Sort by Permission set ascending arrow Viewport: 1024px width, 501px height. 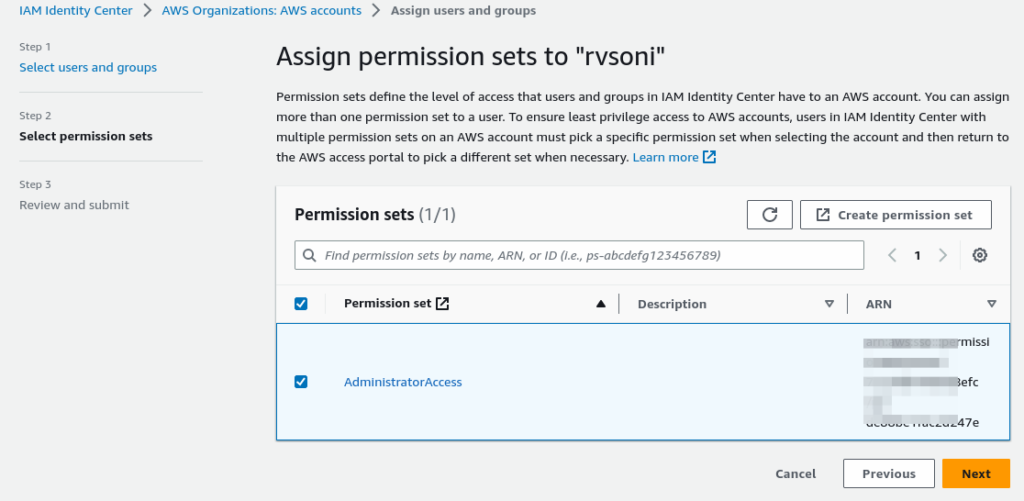click(601, 304)
